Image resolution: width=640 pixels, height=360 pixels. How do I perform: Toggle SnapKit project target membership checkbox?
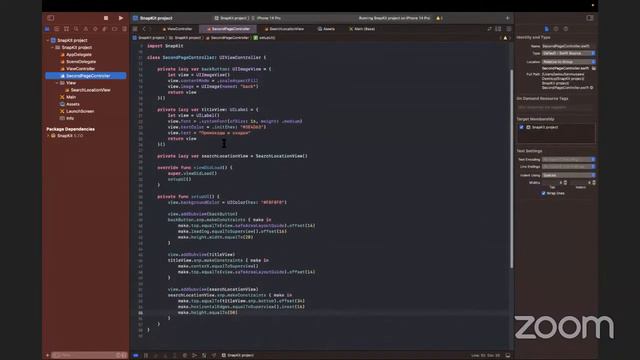[x=522, y=127]
